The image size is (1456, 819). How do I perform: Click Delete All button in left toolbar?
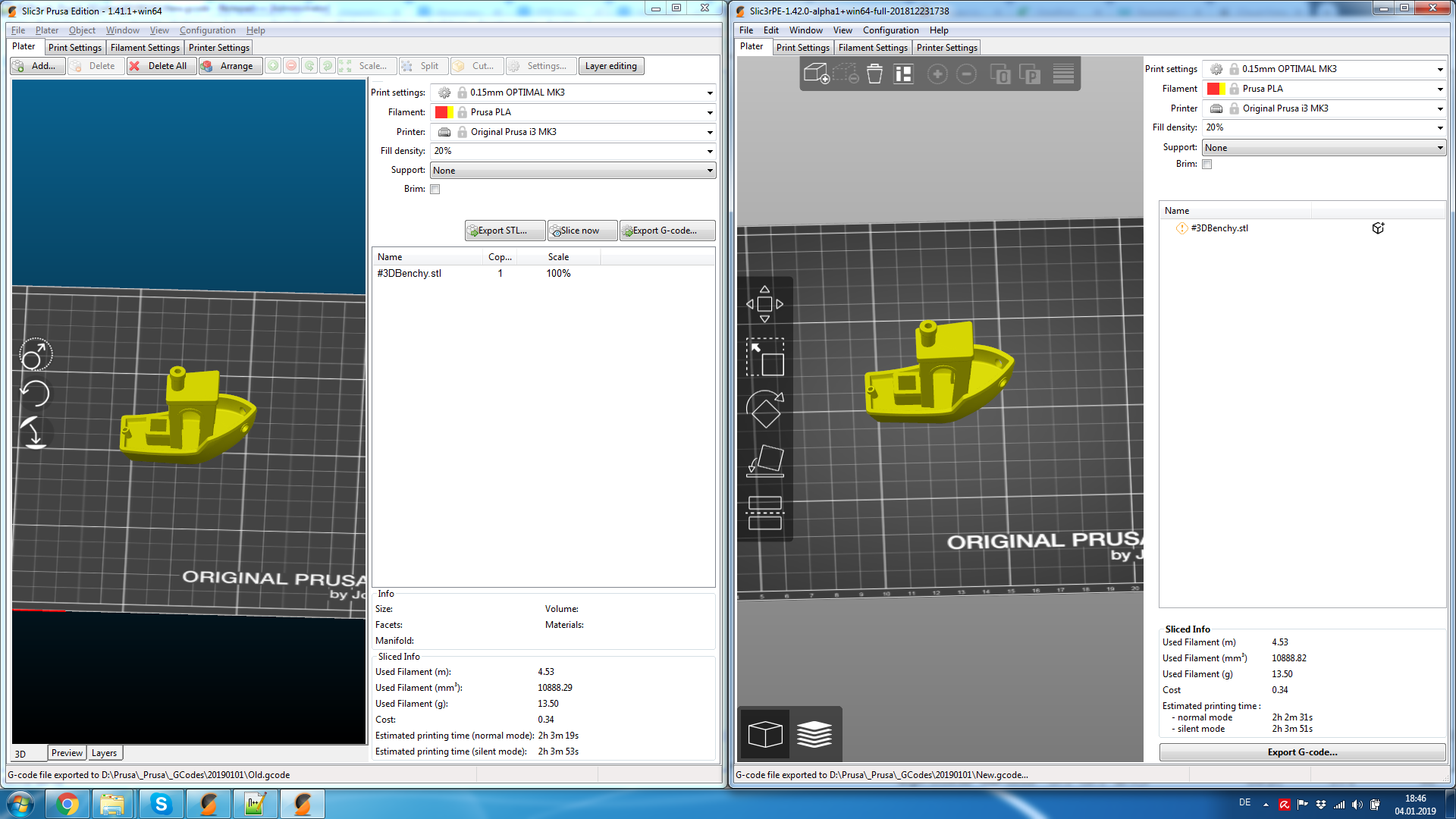(162, 66)
